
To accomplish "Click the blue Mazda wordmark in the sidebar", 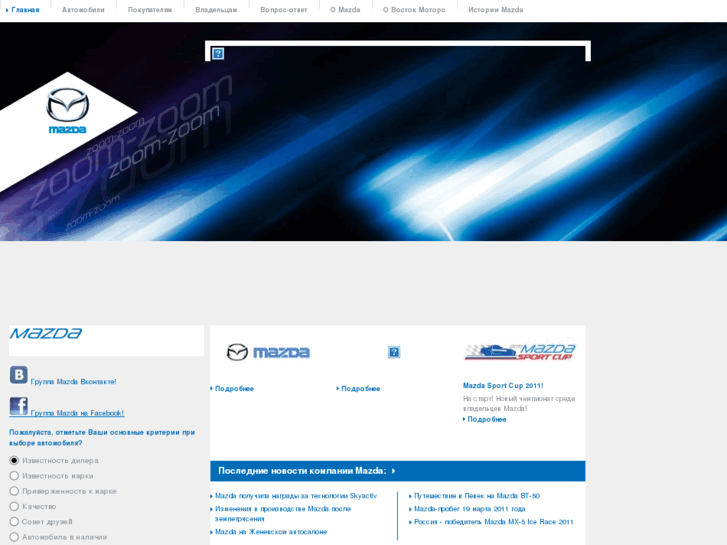I will pos(46,333).
